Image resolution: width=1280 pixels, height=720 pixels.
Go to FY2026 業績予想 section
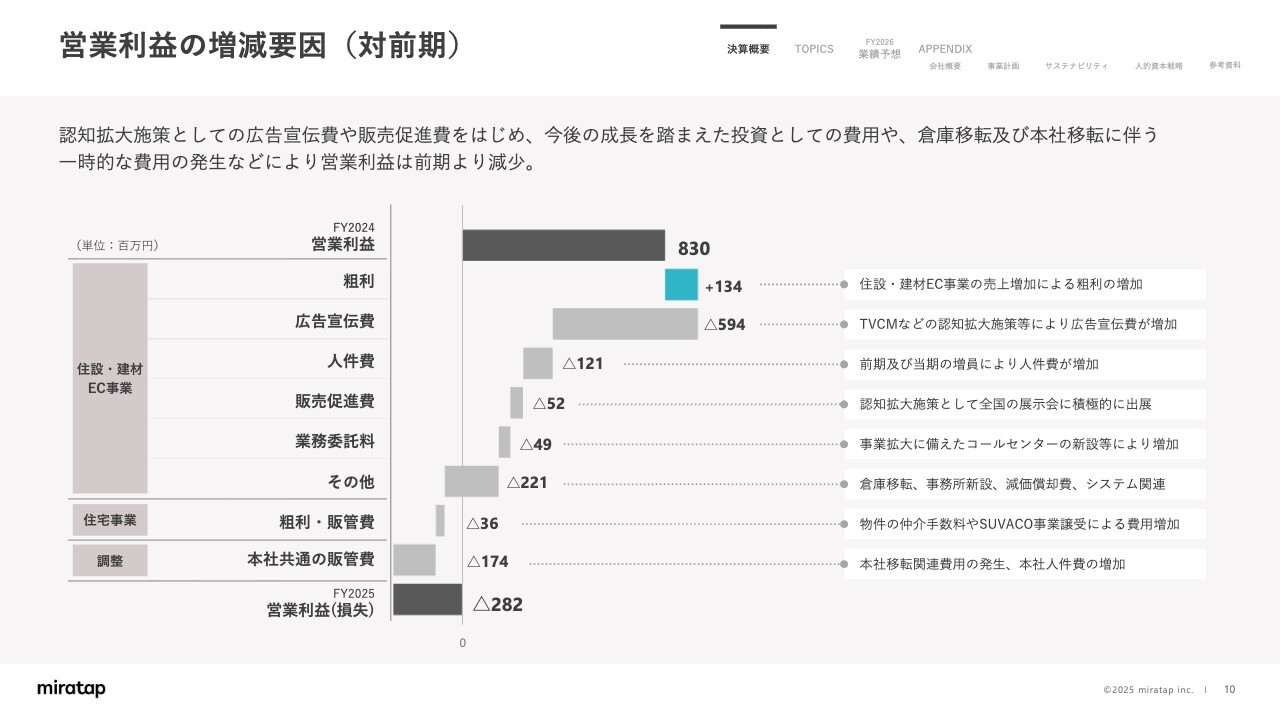pos(879,50)
